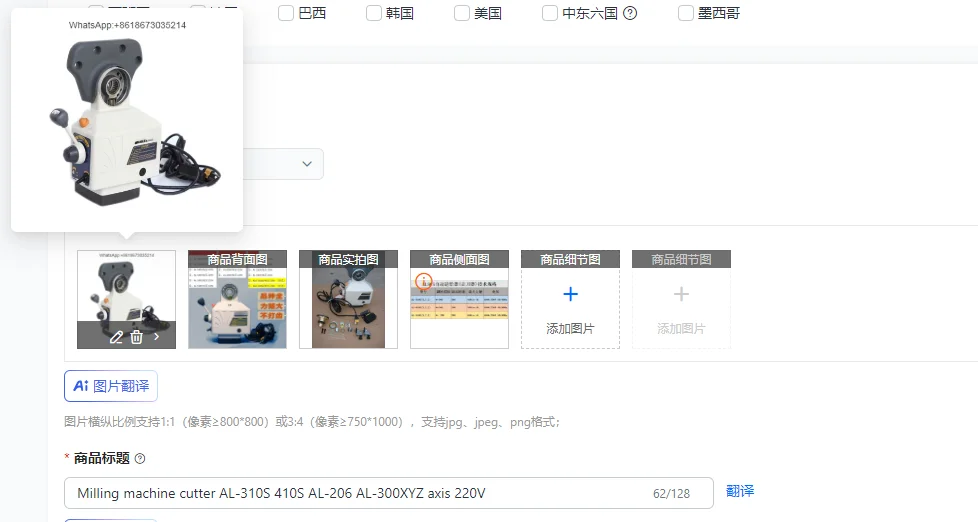978x522 pixels.
Task: Check the 巴西 checkbox
Action: pos(286,13)
